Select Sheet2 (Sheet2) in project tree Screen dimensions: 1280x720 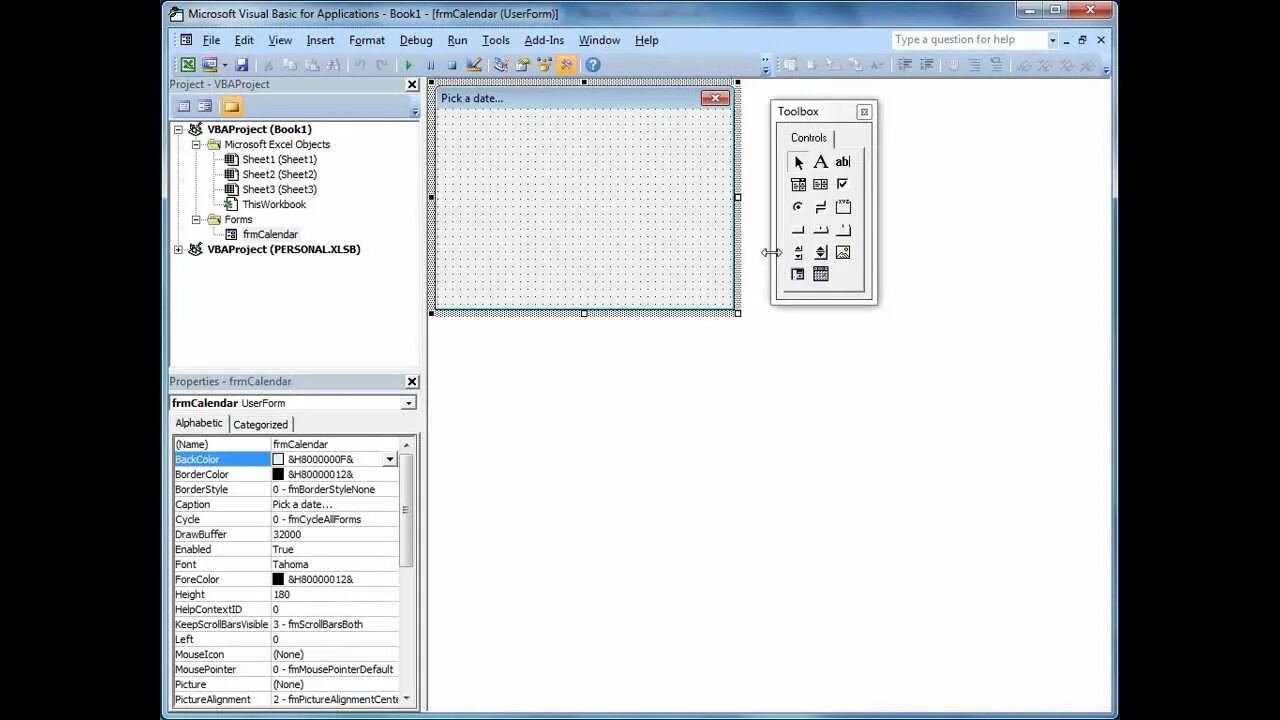point(279,174)
